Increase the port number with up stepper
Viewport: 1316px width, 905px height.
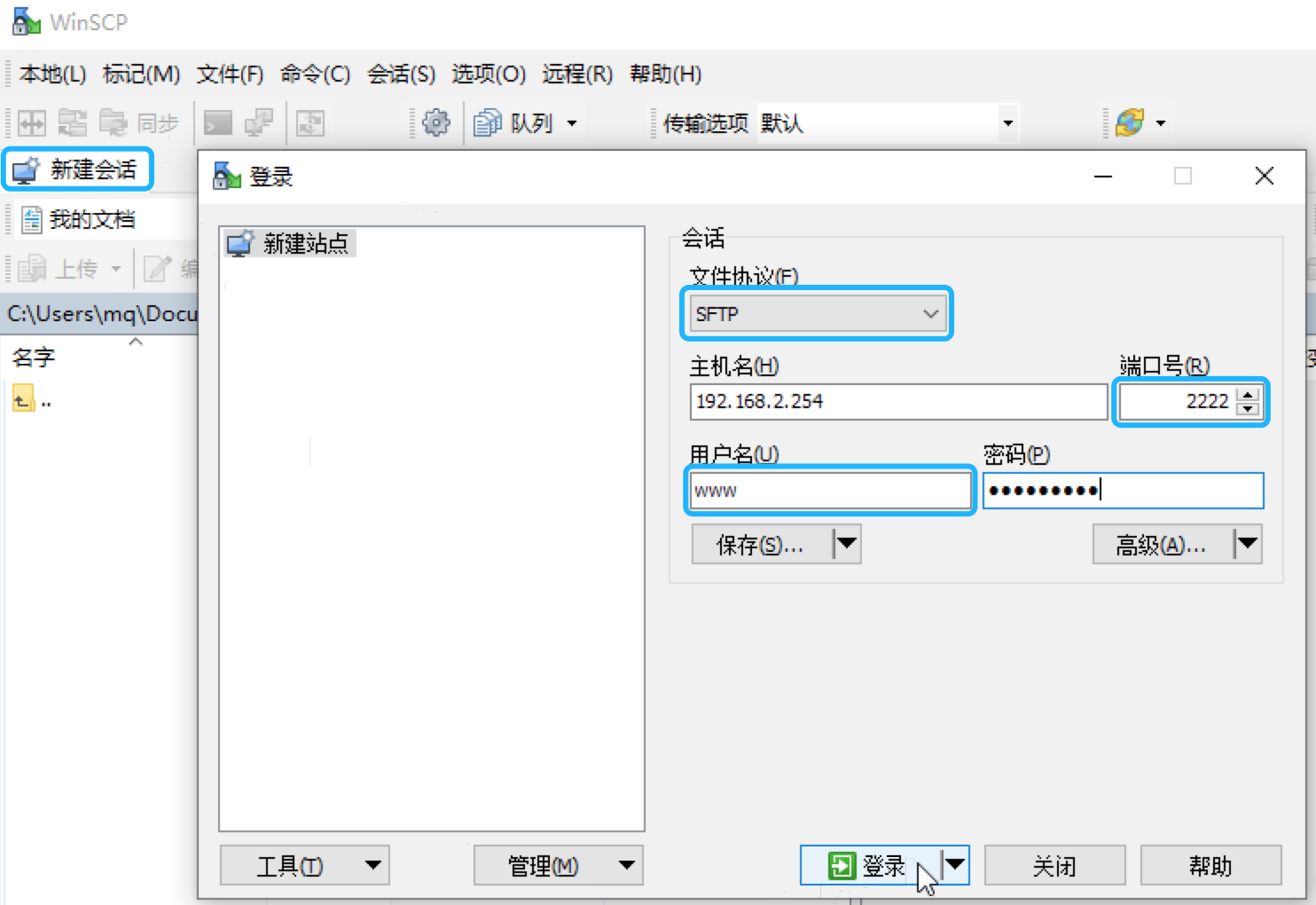coord(1248,395)
